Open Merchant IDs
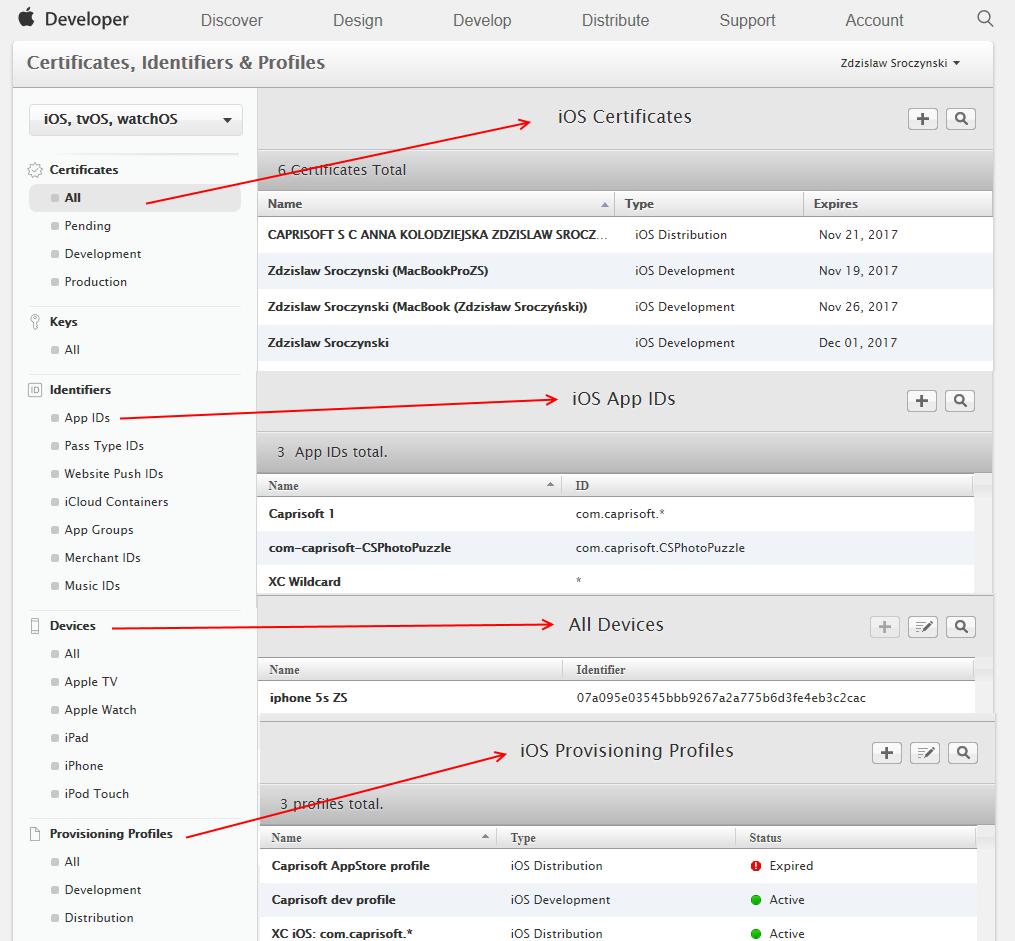 pyautogui.click(x=102, y=557)
